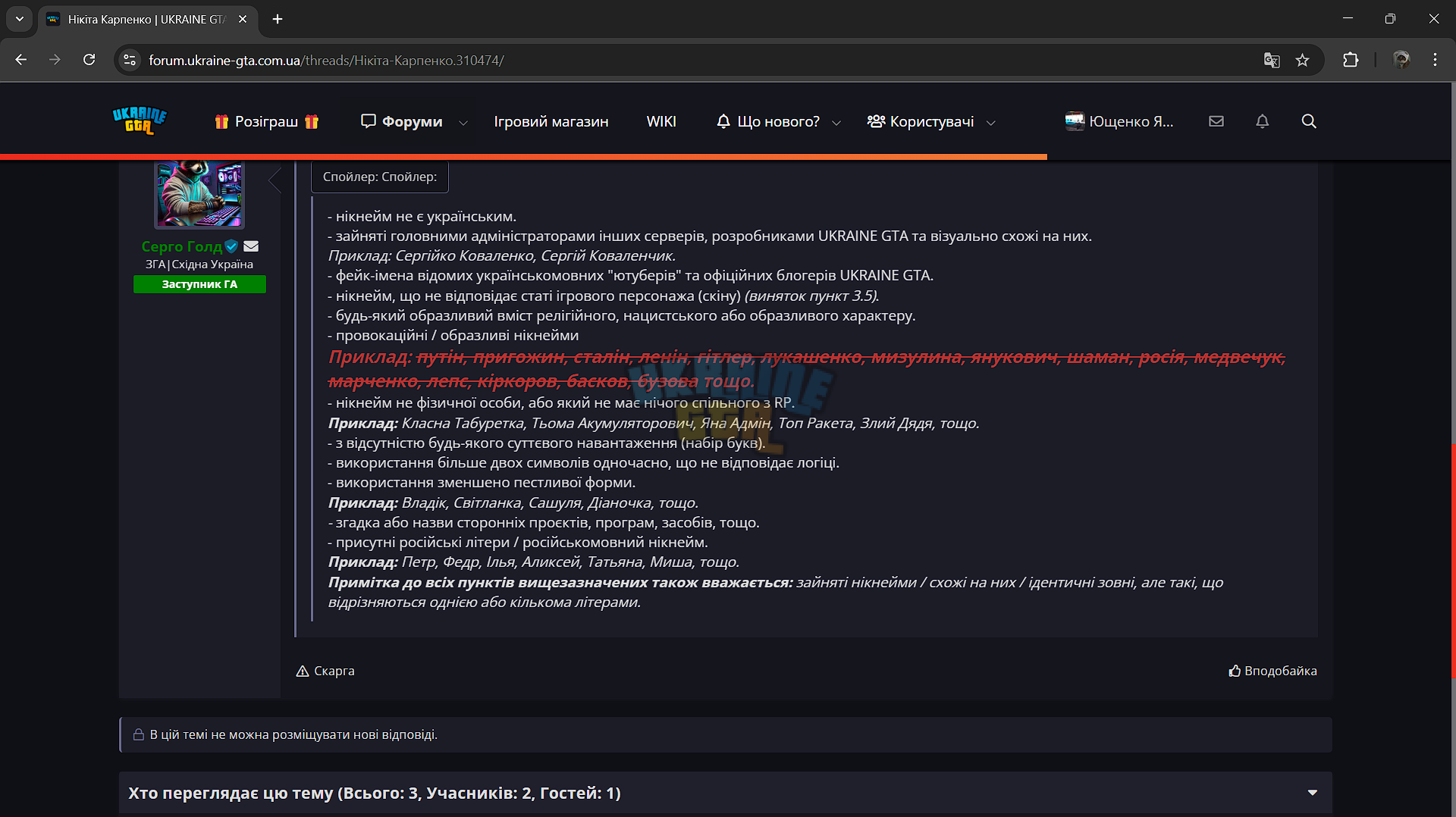The image size is (1456, 817).
Task: Click envelope icon next to Серго Голд
Action: 251,246
